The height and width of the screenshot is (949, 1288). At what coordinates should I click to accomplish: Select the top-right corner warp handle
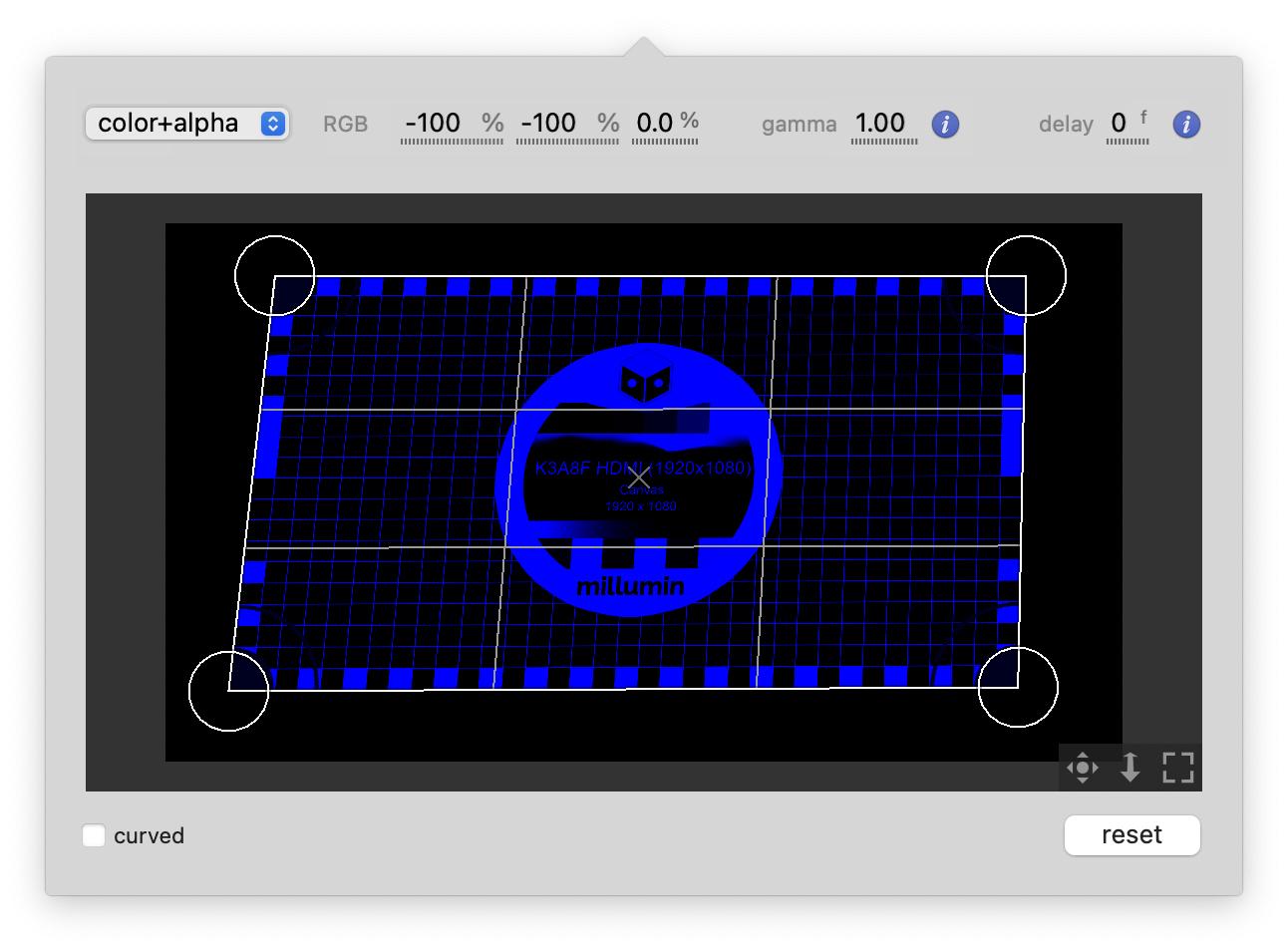(1026, 275)
